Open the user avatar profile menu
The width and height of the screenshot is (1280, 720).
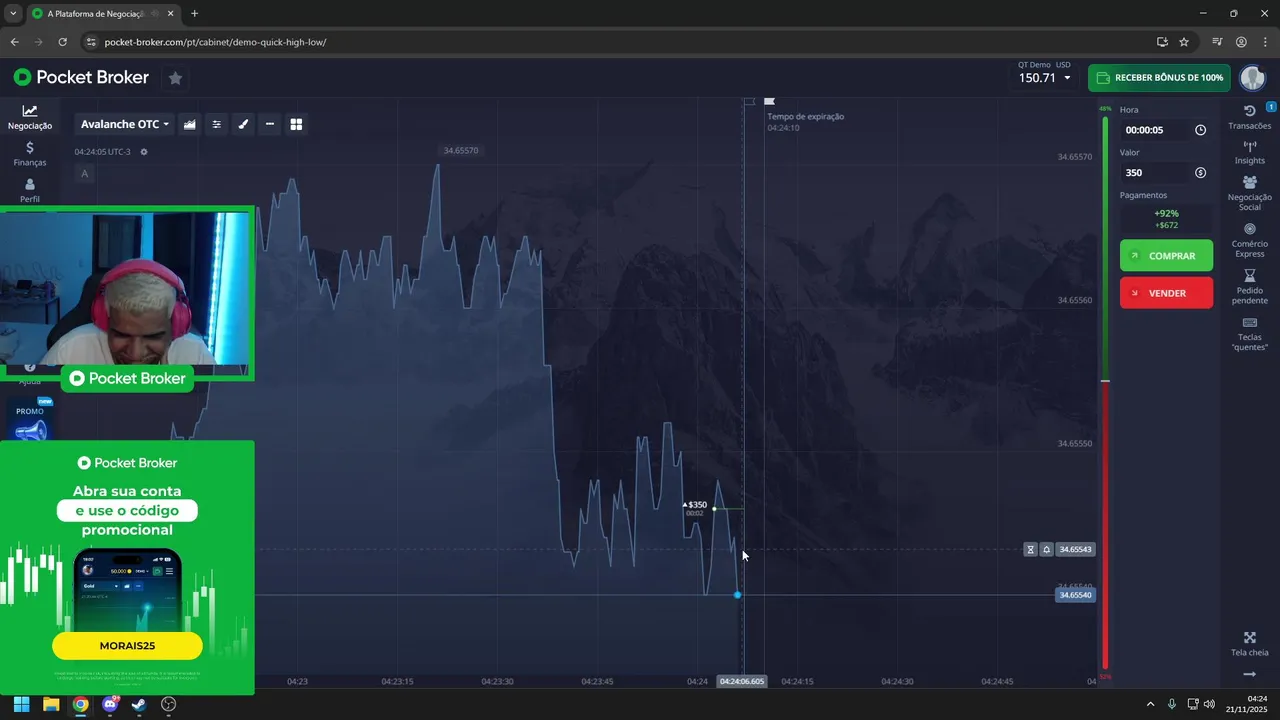1252,77
